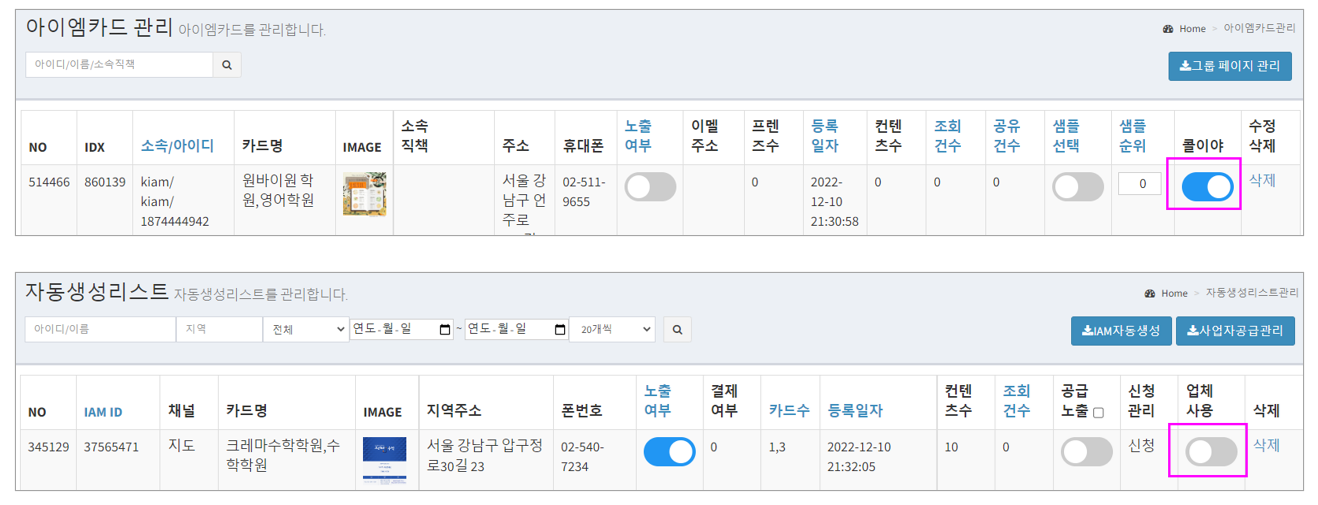Image resolution: width=1318 pixels, height=505 pixels.
Task: Go Home from 자동생성리스트관리 breadcrumb
Action: coord(1174,293)
